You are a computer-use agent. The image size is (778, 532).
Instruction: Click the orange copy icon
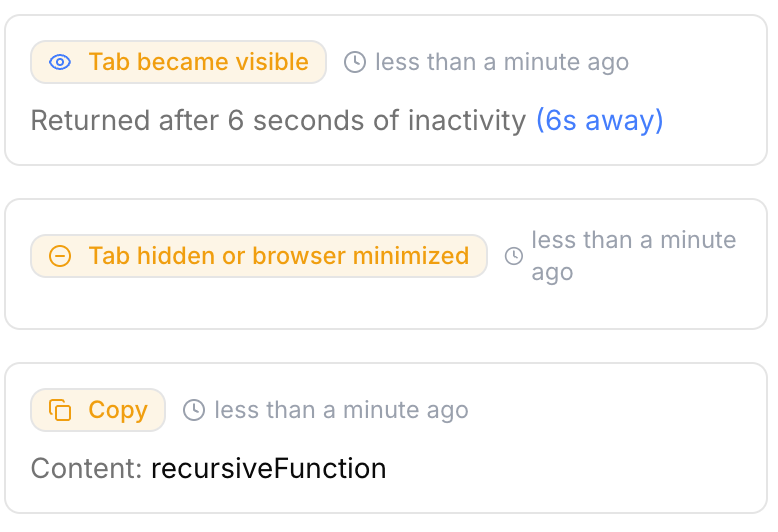click(x=60, y=410)
